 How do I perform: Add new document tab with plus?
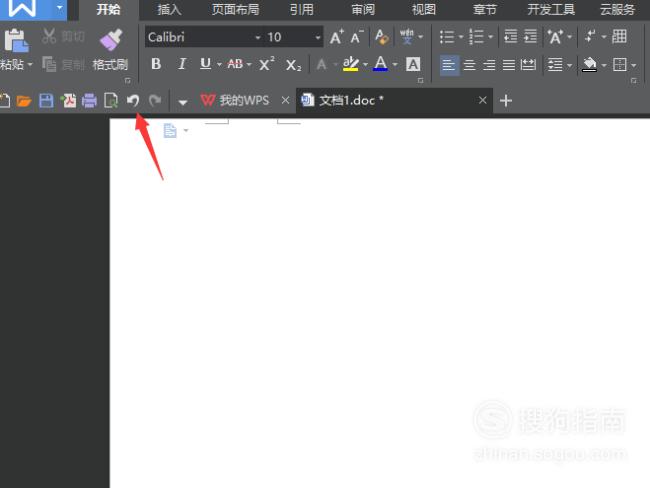pos(506,101)
